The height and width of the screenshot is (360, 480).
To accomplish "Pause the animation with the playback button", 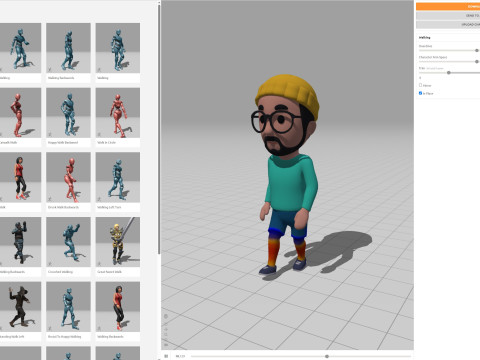I will [166, 356].
